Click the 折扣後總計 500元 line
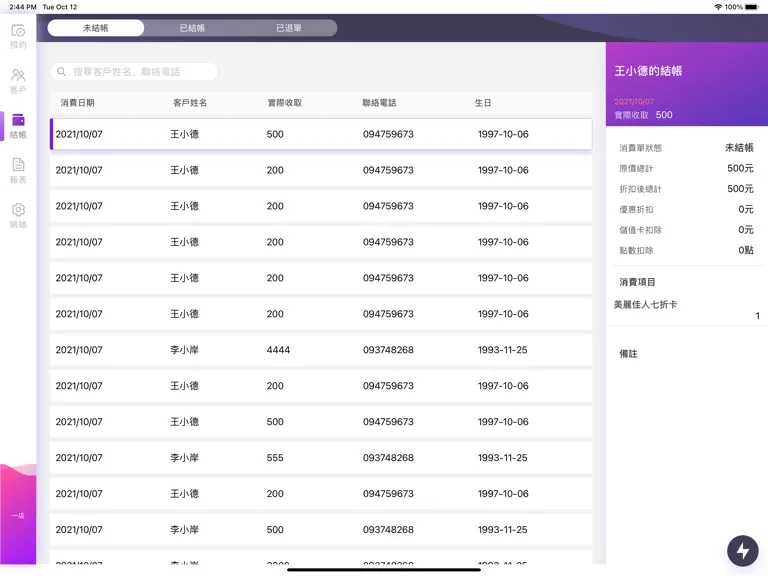The image size is (768, 576). (686, 189)
